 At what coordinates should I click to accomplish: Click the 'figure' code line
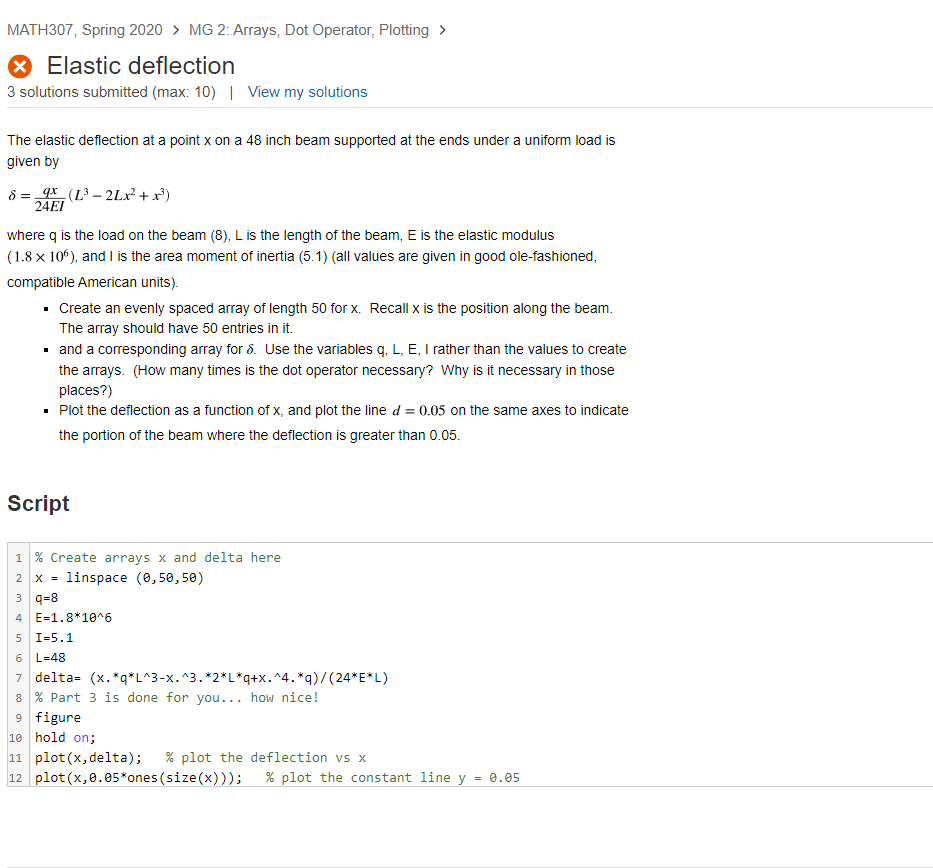click(x=58, y=717)
